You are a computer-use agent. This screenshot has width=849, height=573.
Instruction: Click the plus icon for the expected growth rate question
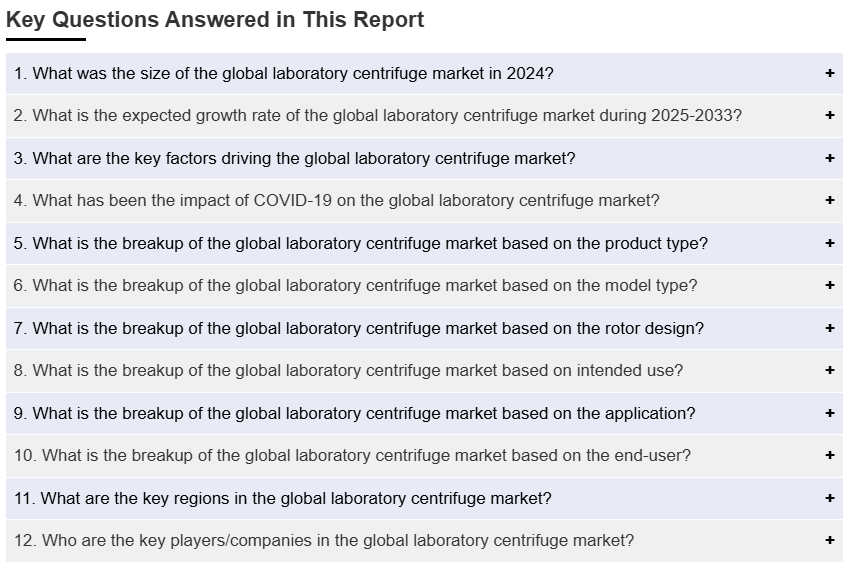point(830,115)
